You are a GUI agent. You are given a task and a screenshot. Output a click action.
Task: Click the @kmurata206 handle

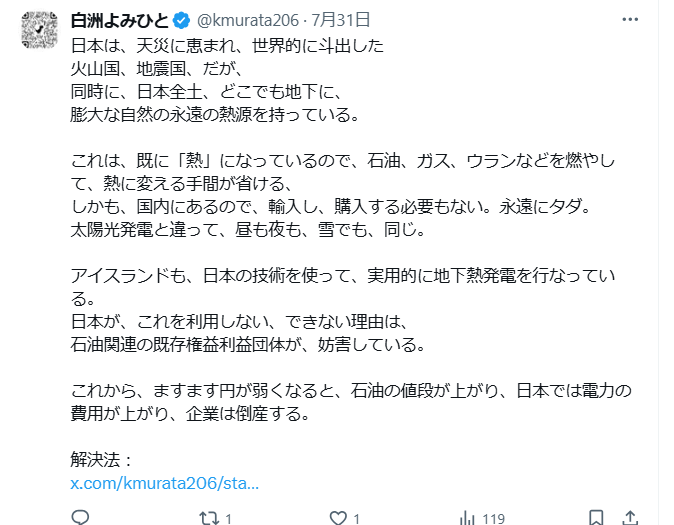pyautogui.click(x=248, y=20)
